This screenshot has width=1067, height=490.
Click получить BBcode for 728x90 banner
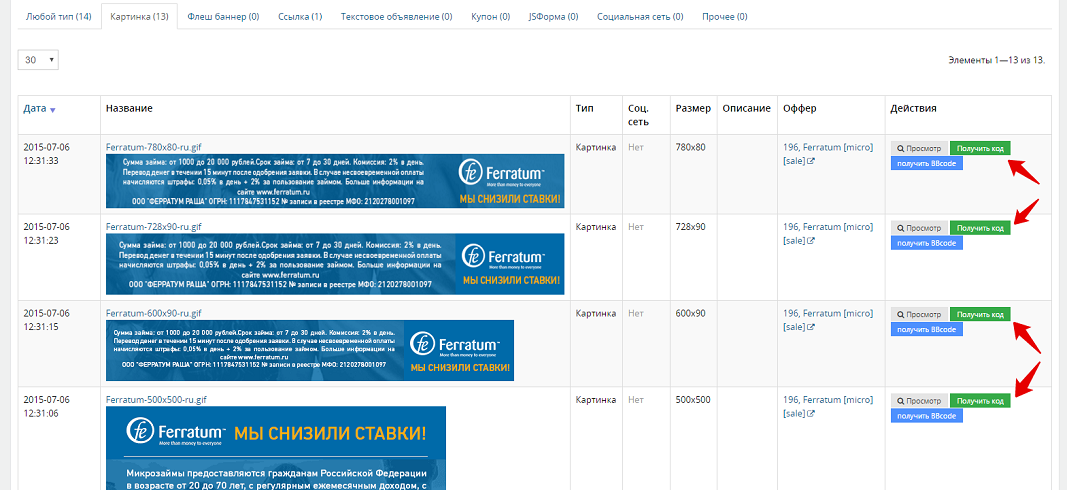pyautogui.click(x=927, y=243)
